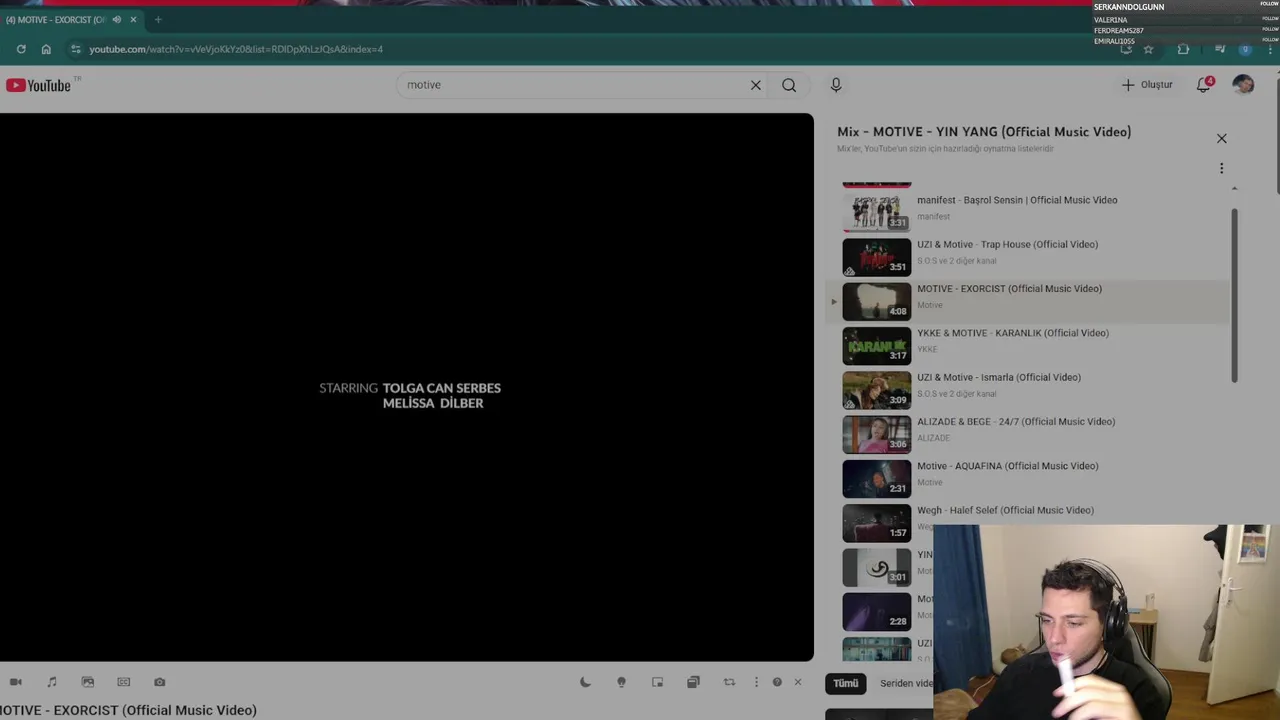1280x720 pixels.
Task: Bookmark this page with star icon
Action: (1148, 49)
